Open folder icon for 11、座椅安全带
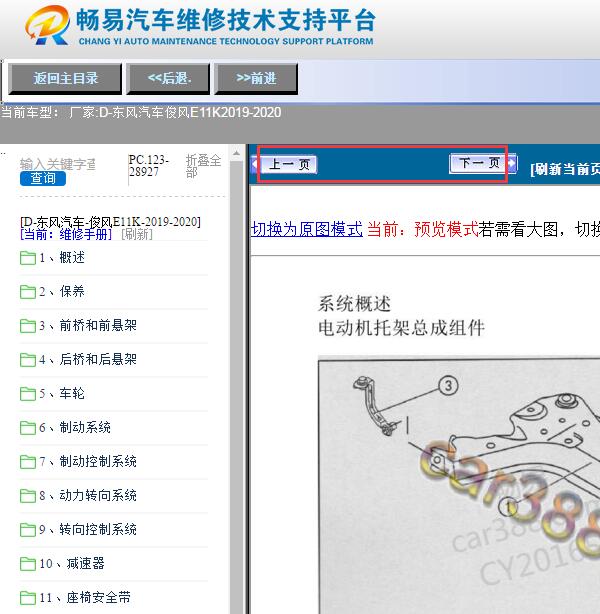 (x=28, y=598)
